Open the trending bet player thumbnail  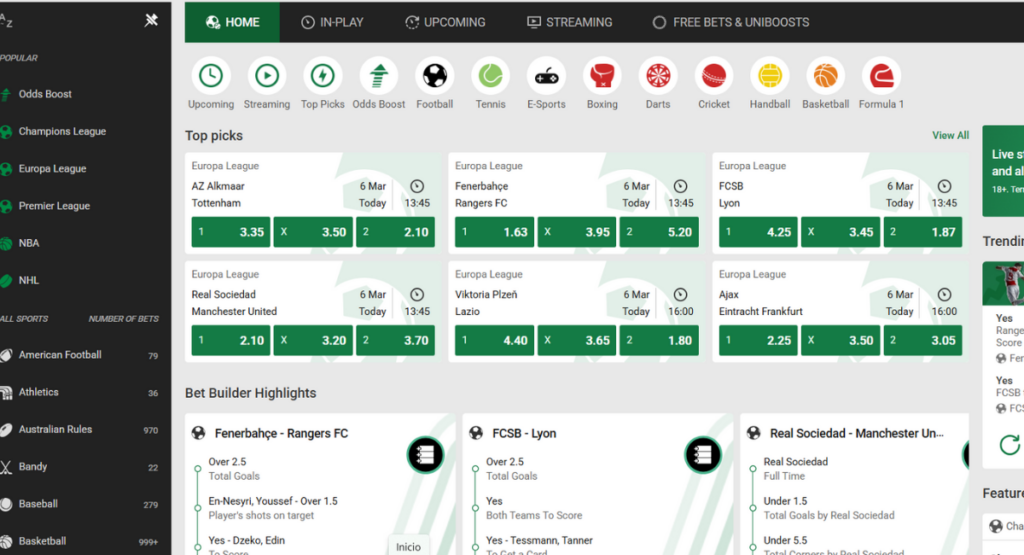[1004, 283]
